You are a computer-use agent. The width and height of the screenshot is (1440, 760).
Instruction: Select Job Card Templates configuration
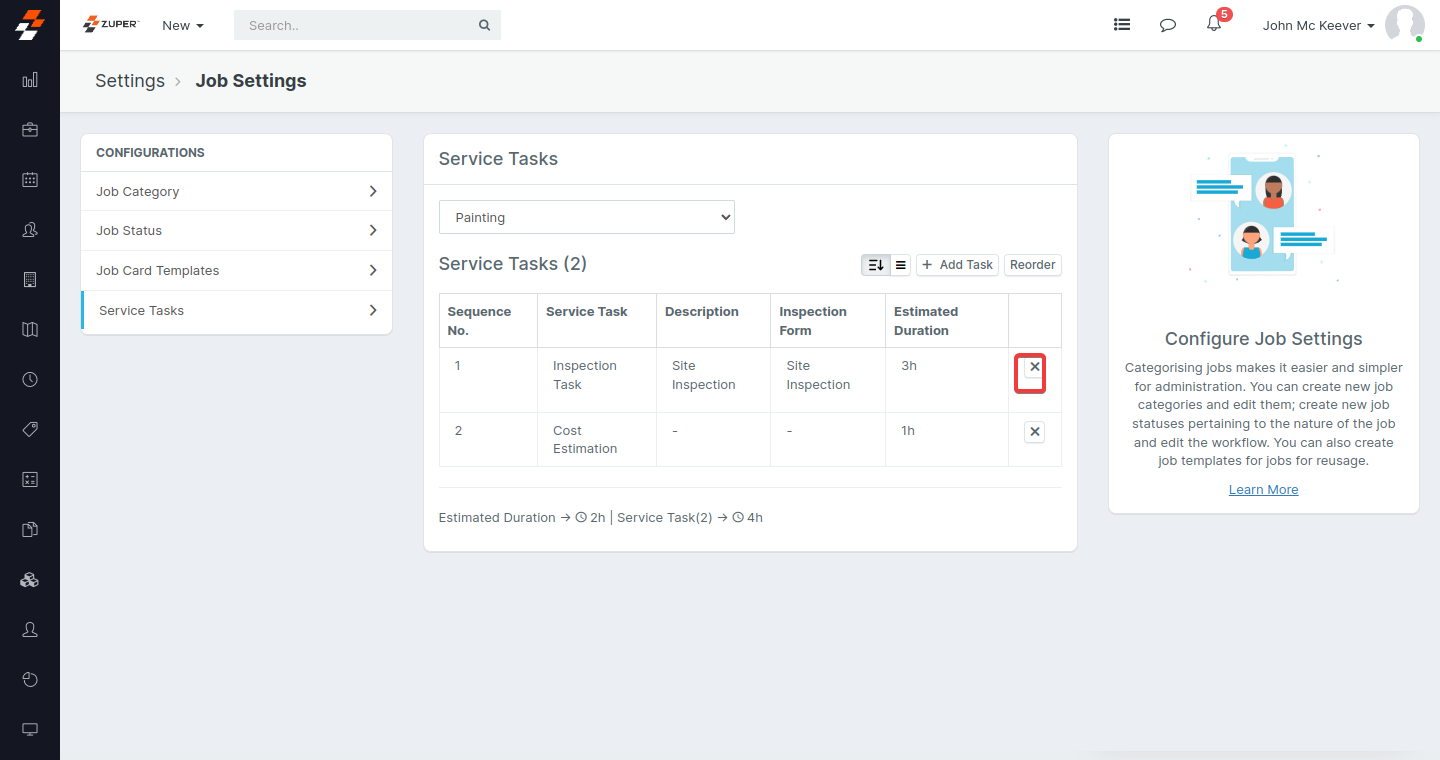(x=236, y=270)
